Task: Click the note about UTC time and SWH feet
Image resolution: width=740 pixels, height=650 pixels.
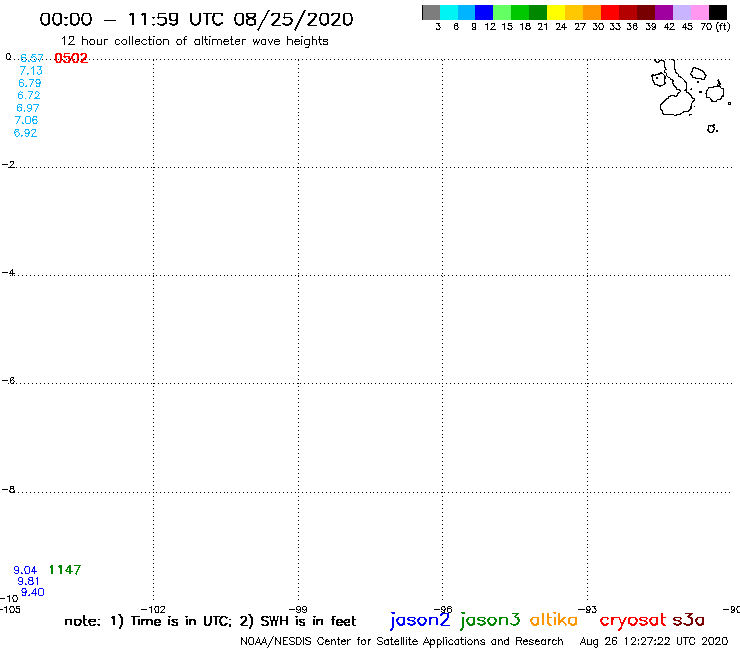Action: pyautogui.click(x=210, y=621)
